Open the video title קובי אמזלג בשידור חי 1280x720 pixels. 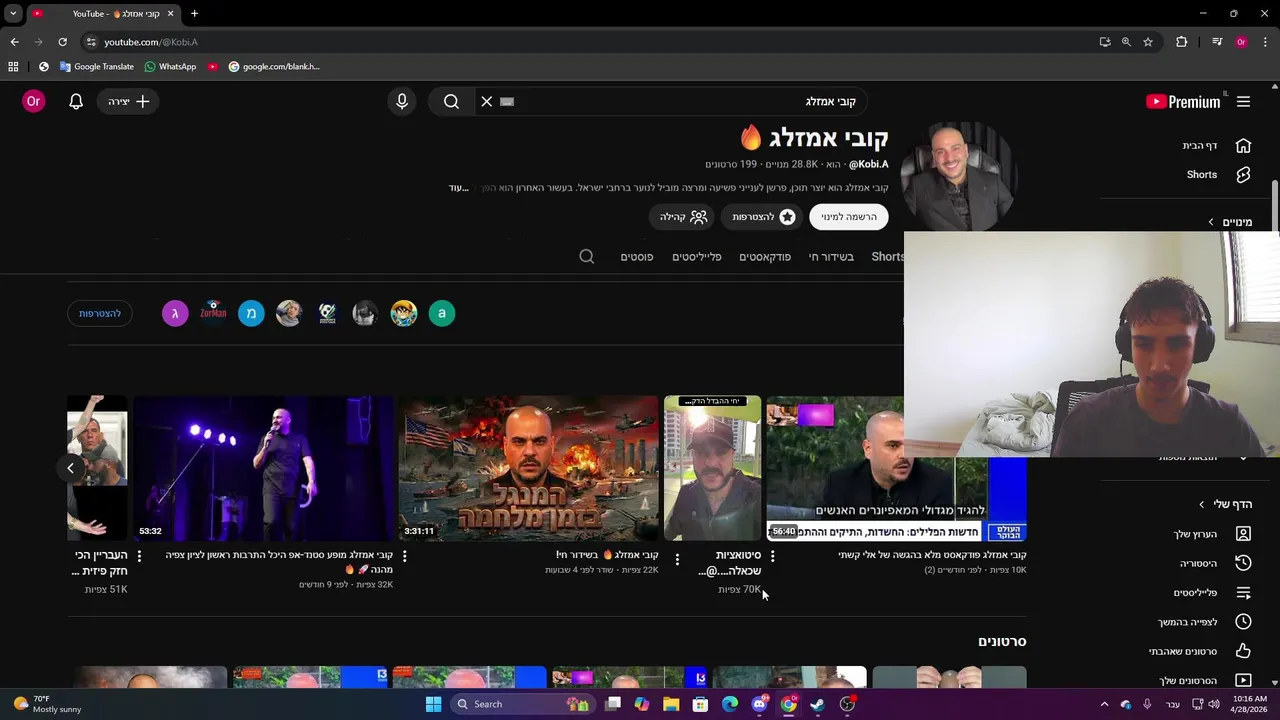pyautogui.click(x=607, y=555)
